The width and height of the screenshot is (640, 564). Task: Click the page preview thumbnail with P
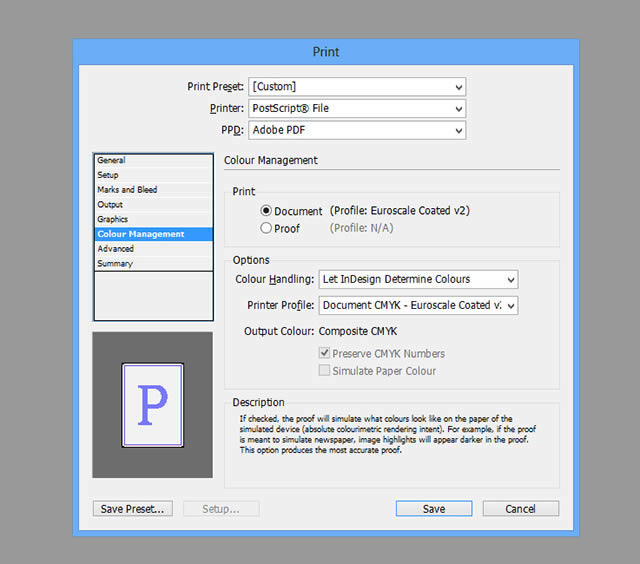pyautogui.click(x=153, y=405)
